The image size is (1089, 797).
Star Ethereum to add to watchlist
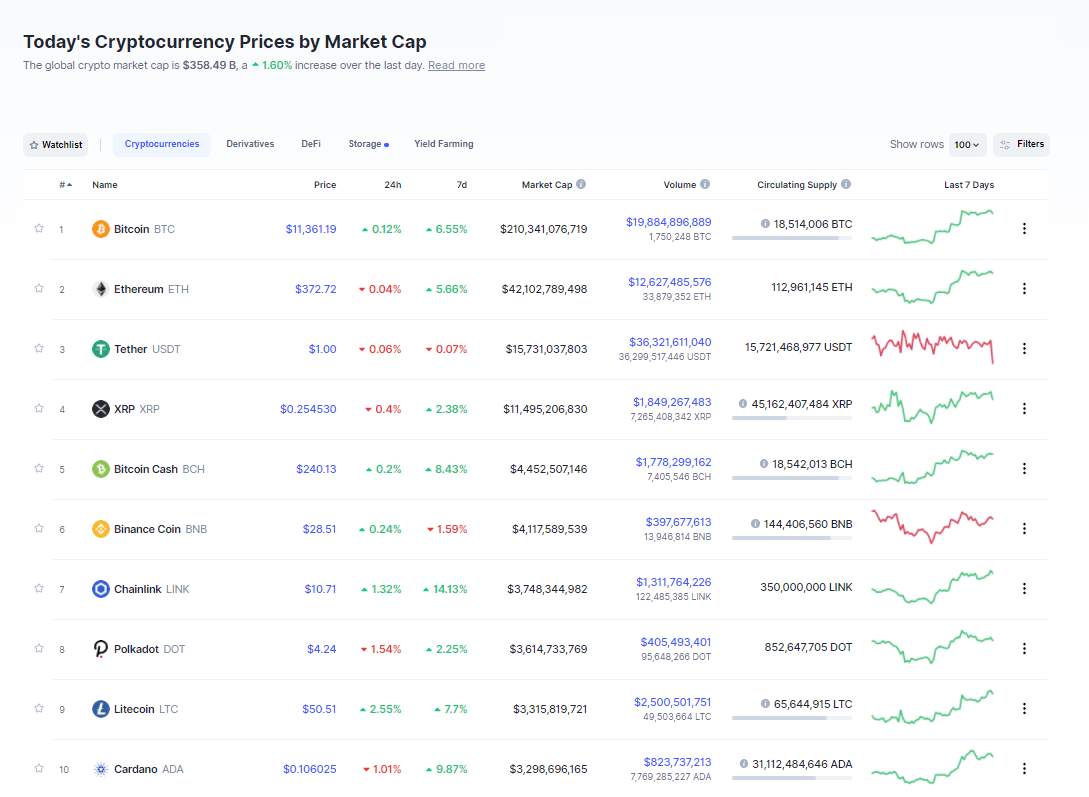tap(39, 288)
